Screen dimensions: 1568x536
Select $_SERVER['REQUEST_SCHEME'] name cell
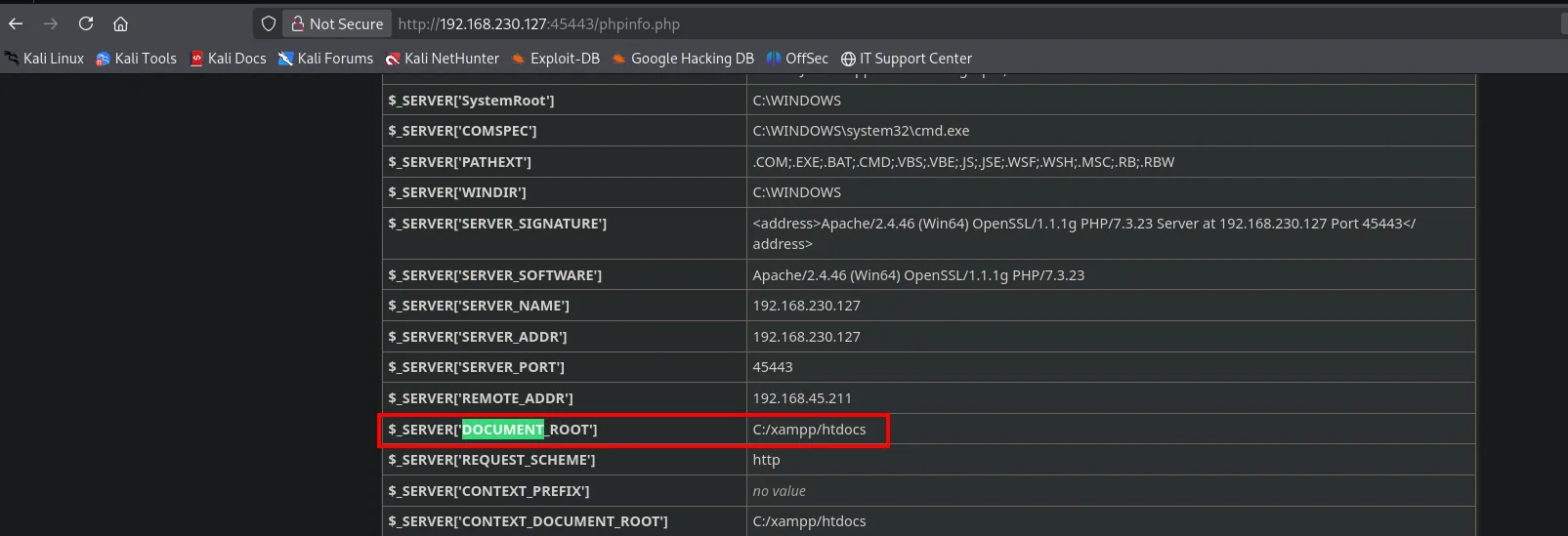[565, 460]
